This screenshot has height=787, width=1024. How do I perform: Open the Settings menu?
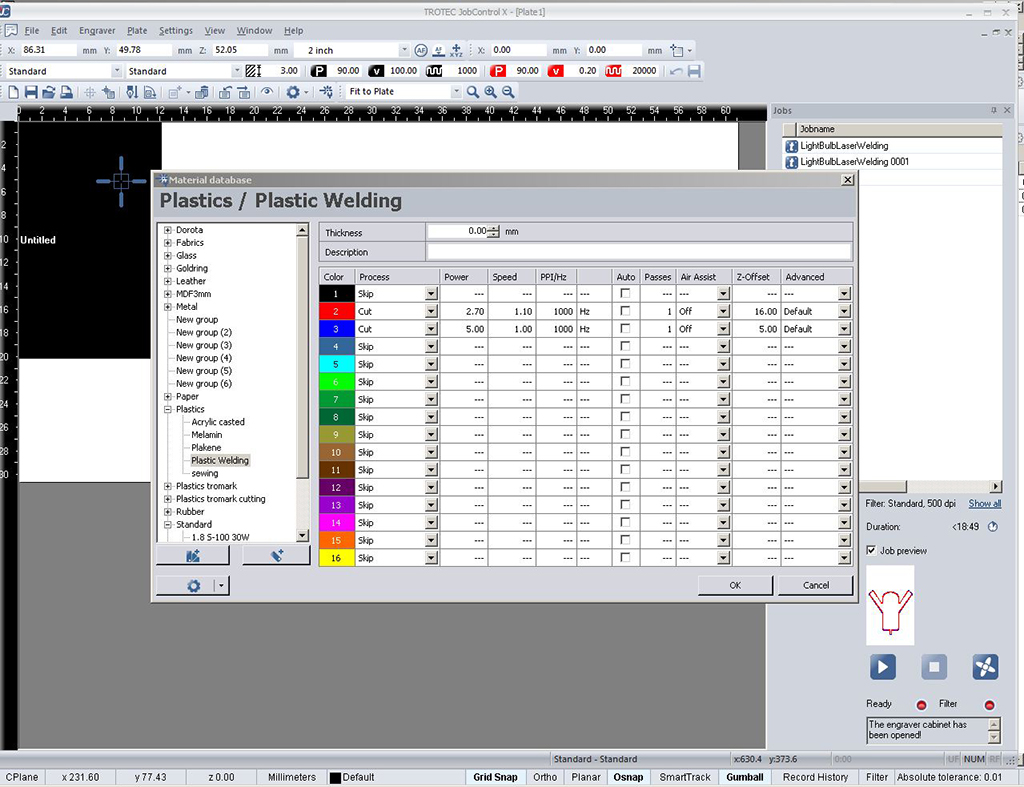click(x=176, y=31)
